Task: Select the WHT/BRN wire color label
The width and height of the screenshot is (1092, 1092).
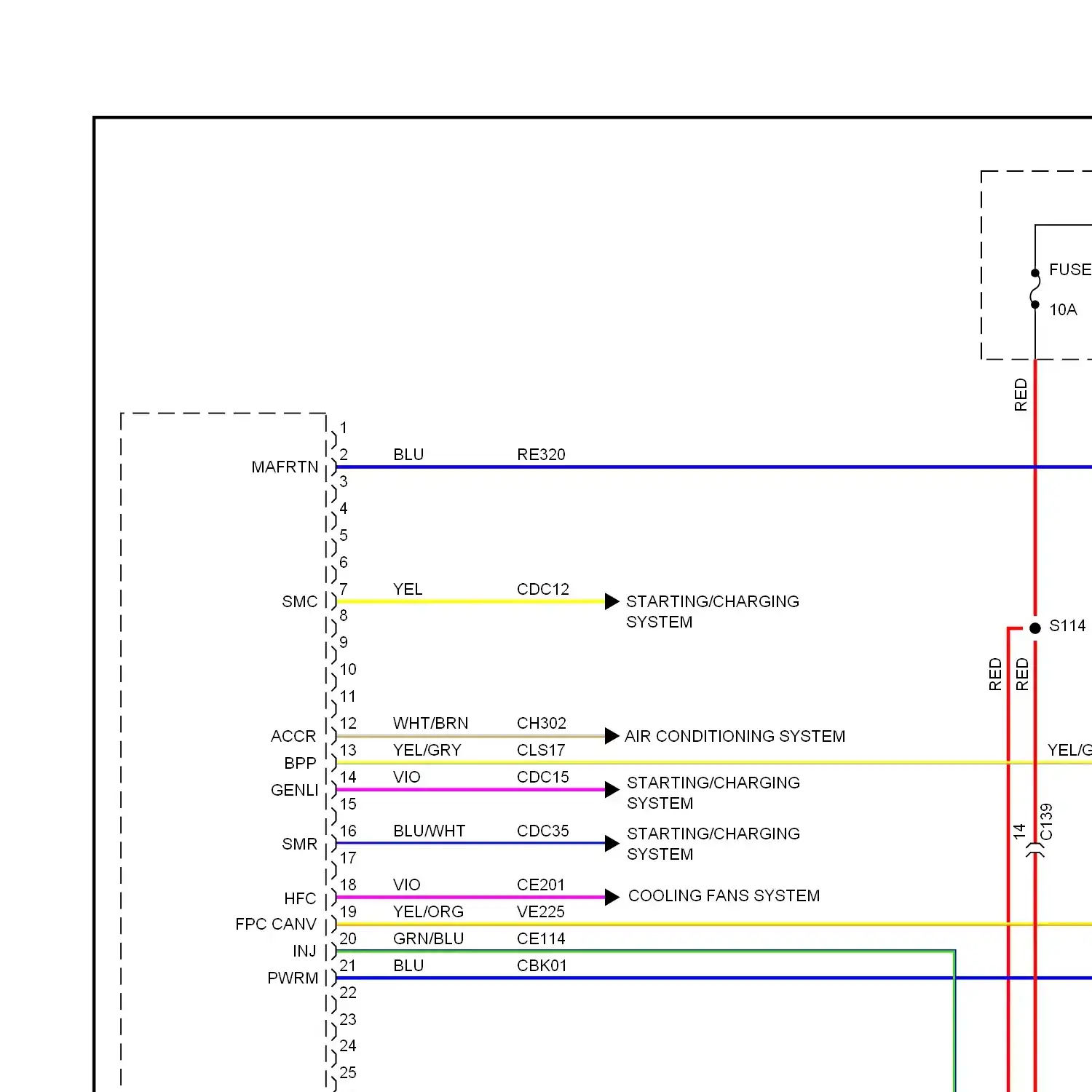Action: point(431,723)
